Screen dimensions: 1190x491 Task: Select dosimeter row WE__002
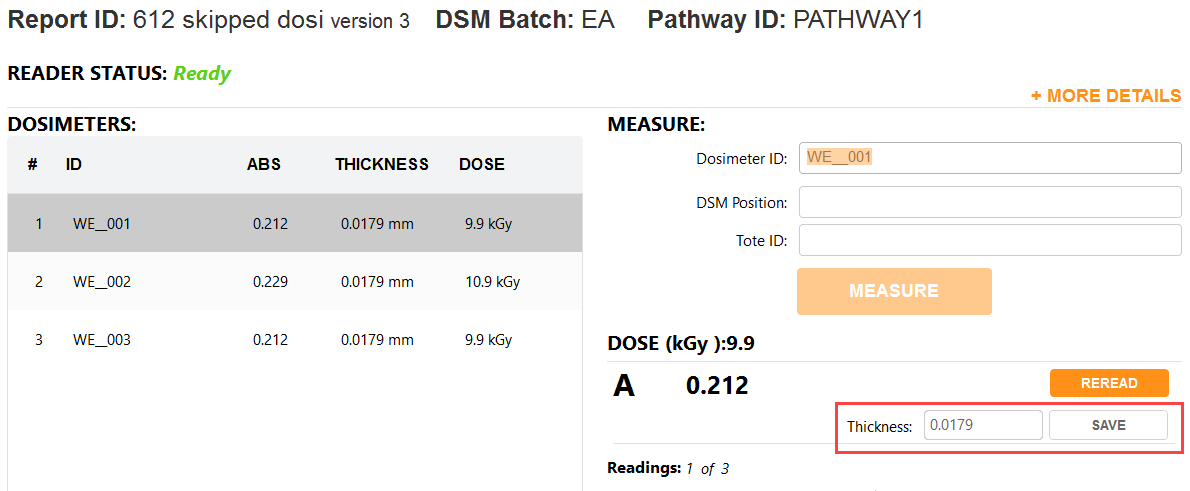point(295,282)
